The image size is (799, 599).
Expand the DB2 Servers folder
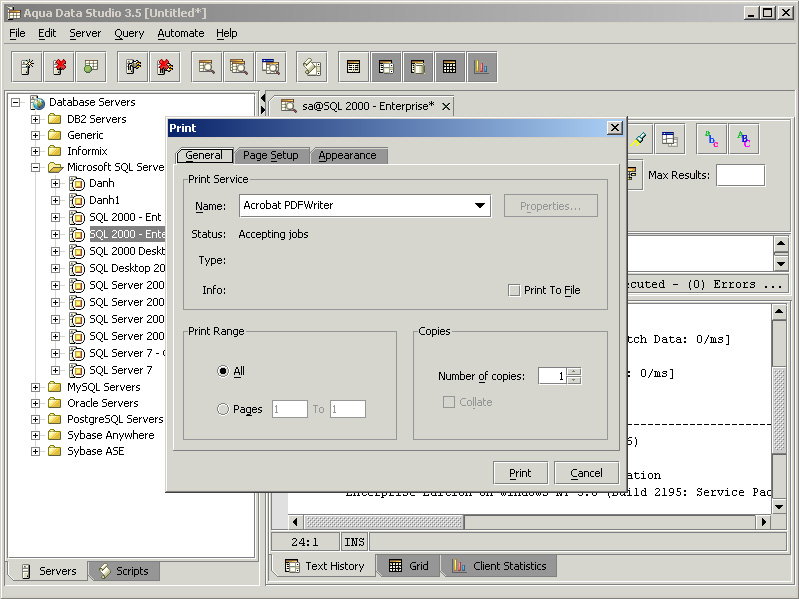pos(35,120)
